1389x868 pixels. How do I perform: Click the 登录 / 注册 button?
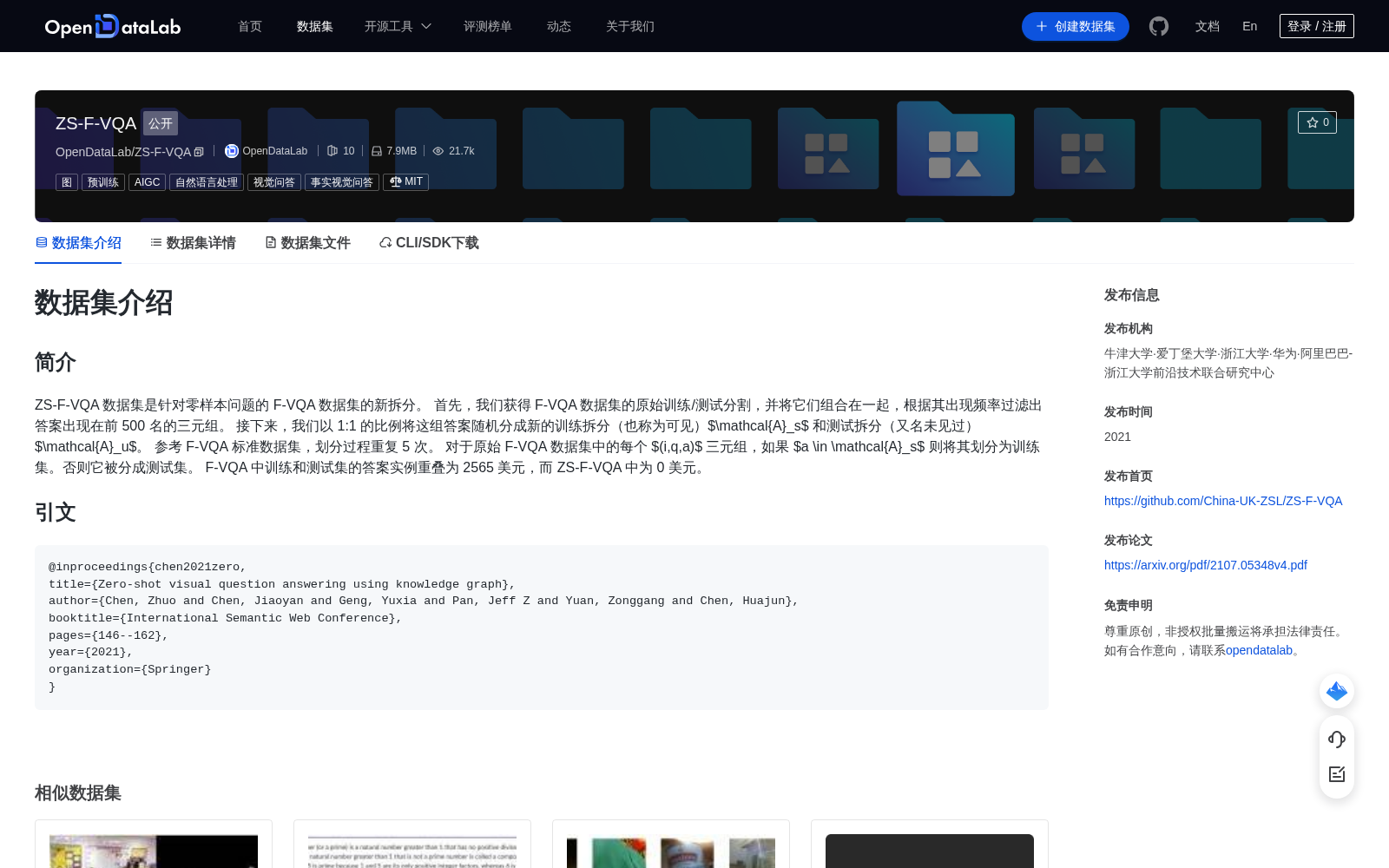pos(1317,26)
